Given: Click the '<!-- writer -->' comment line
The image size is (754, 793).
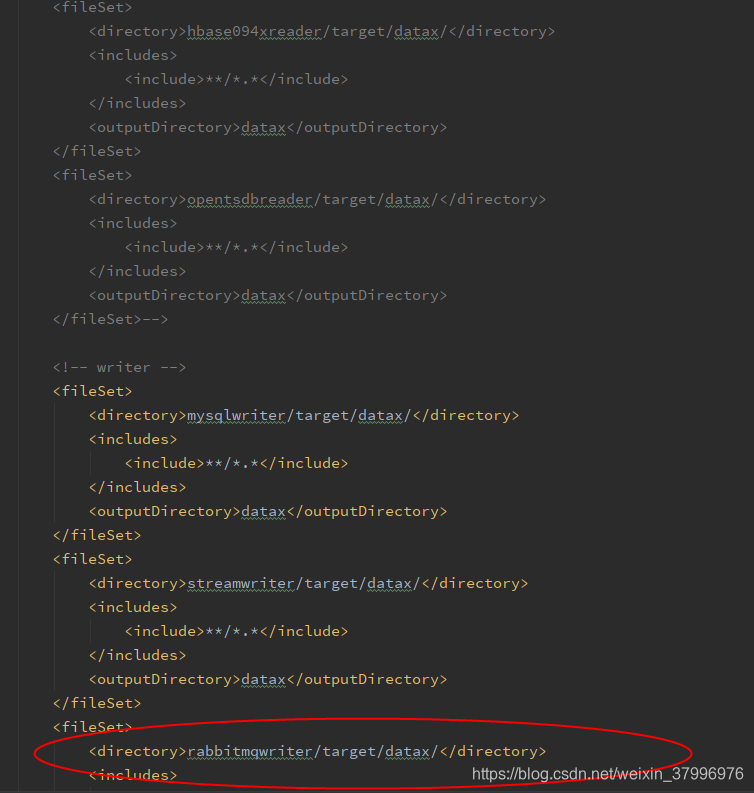Looking at the screenshot, I should coord(119,367).
